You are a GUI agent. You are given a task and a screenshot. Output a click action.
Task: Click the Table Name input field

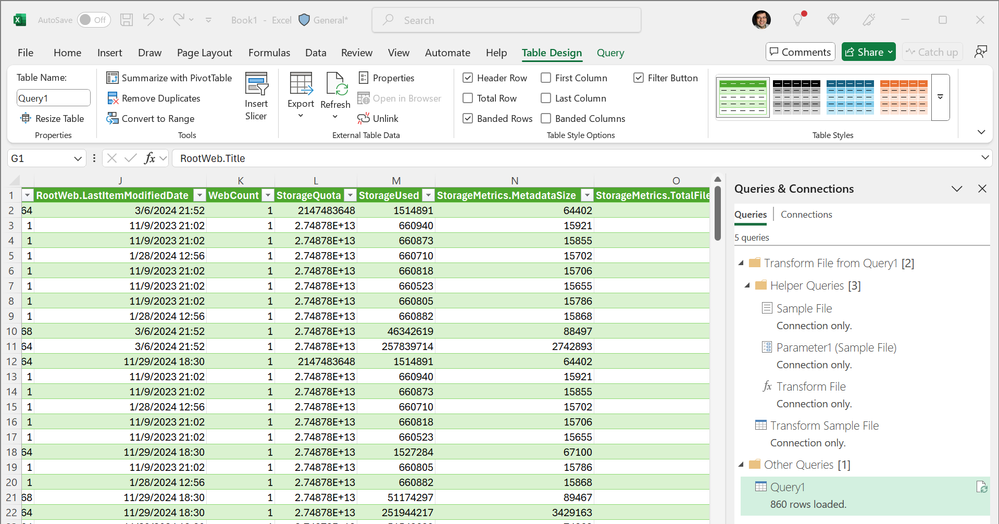coord(53,98)
